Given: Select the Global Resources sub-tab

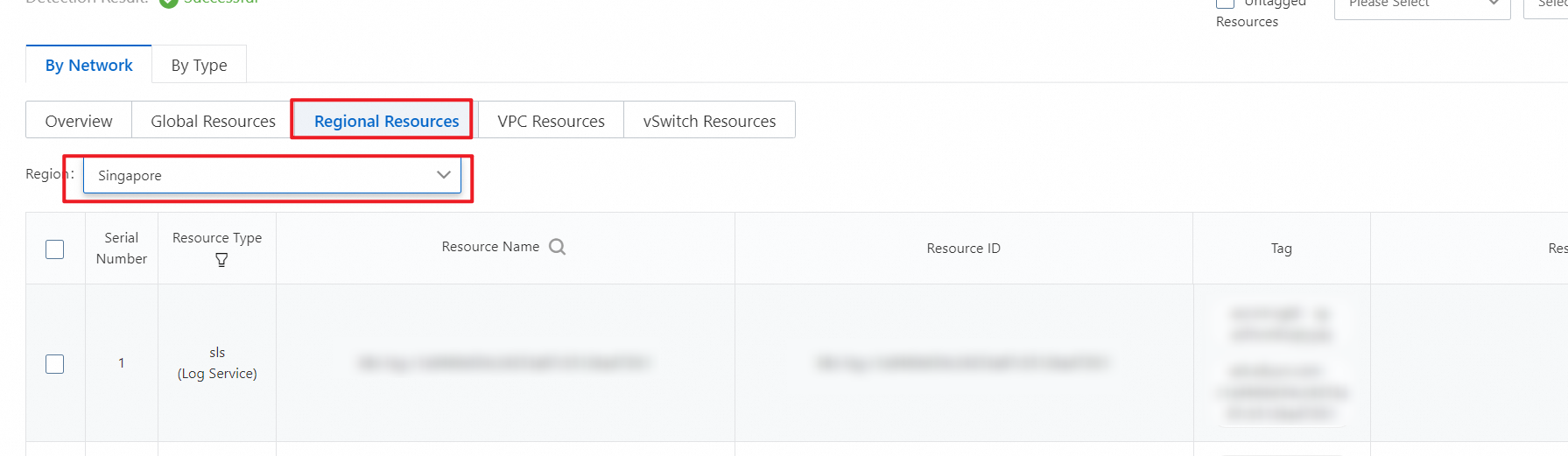Looking at the screenshot, I should (213, 121).
